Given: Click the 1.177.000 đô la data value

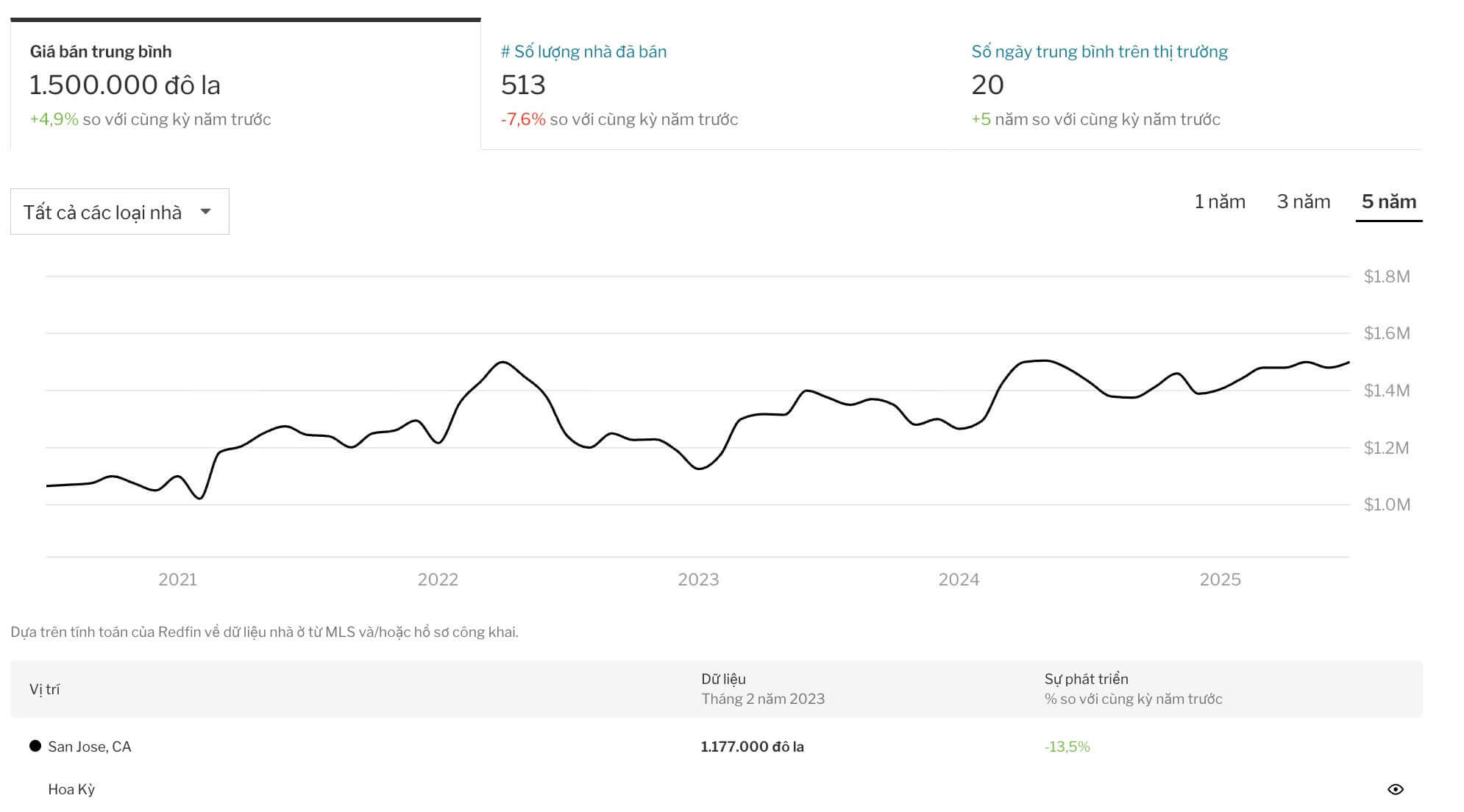Looking at the screenshot, I should [752, 747].
